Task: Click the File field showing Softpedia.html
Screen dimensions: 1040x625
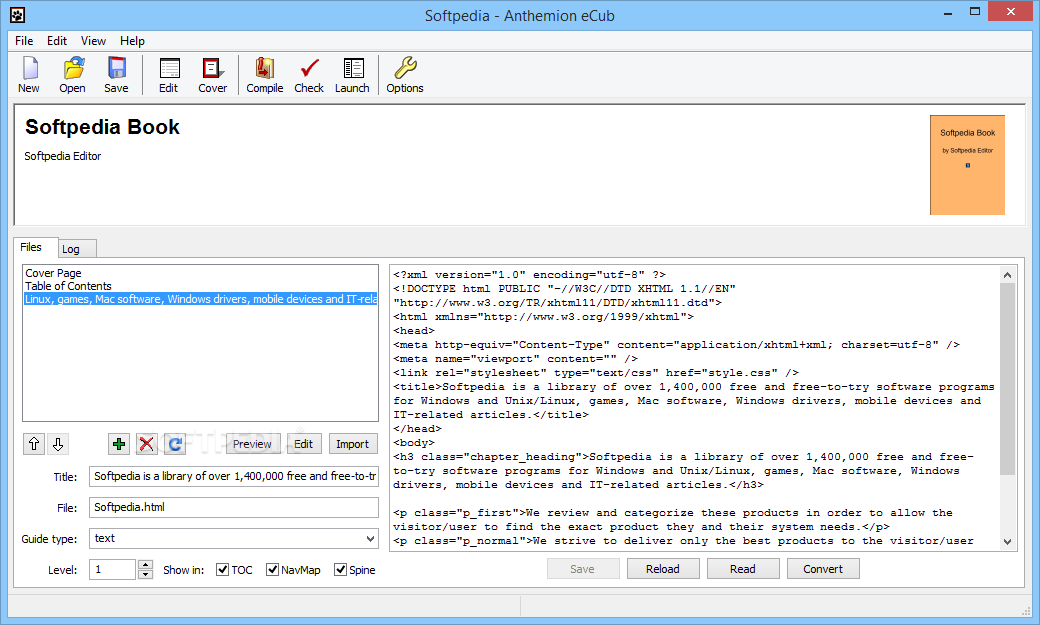Action: (x=233, y=508)
